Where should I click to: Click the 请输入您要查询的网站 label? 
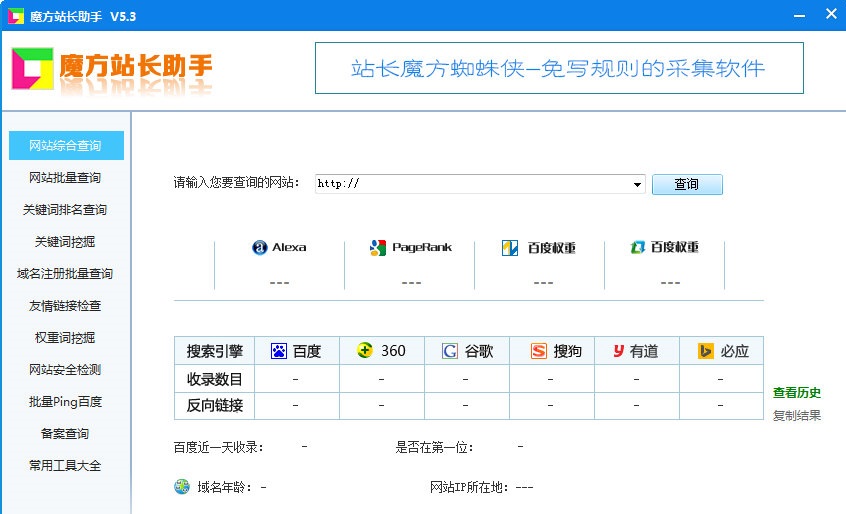(x=236, y=182)
